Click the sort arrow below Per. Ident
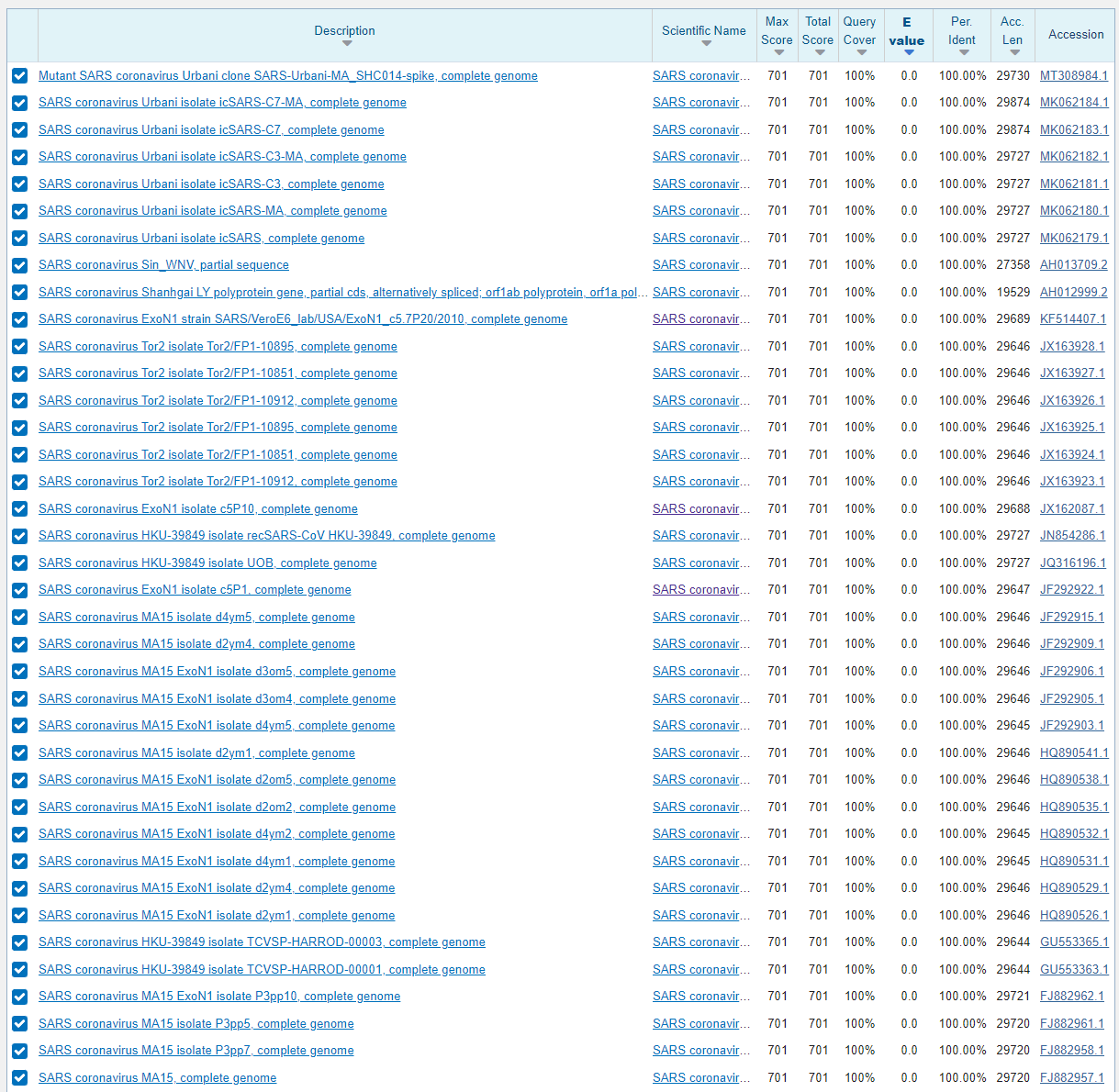This screenshot has height=1092, width=1119. coord(963,52)
